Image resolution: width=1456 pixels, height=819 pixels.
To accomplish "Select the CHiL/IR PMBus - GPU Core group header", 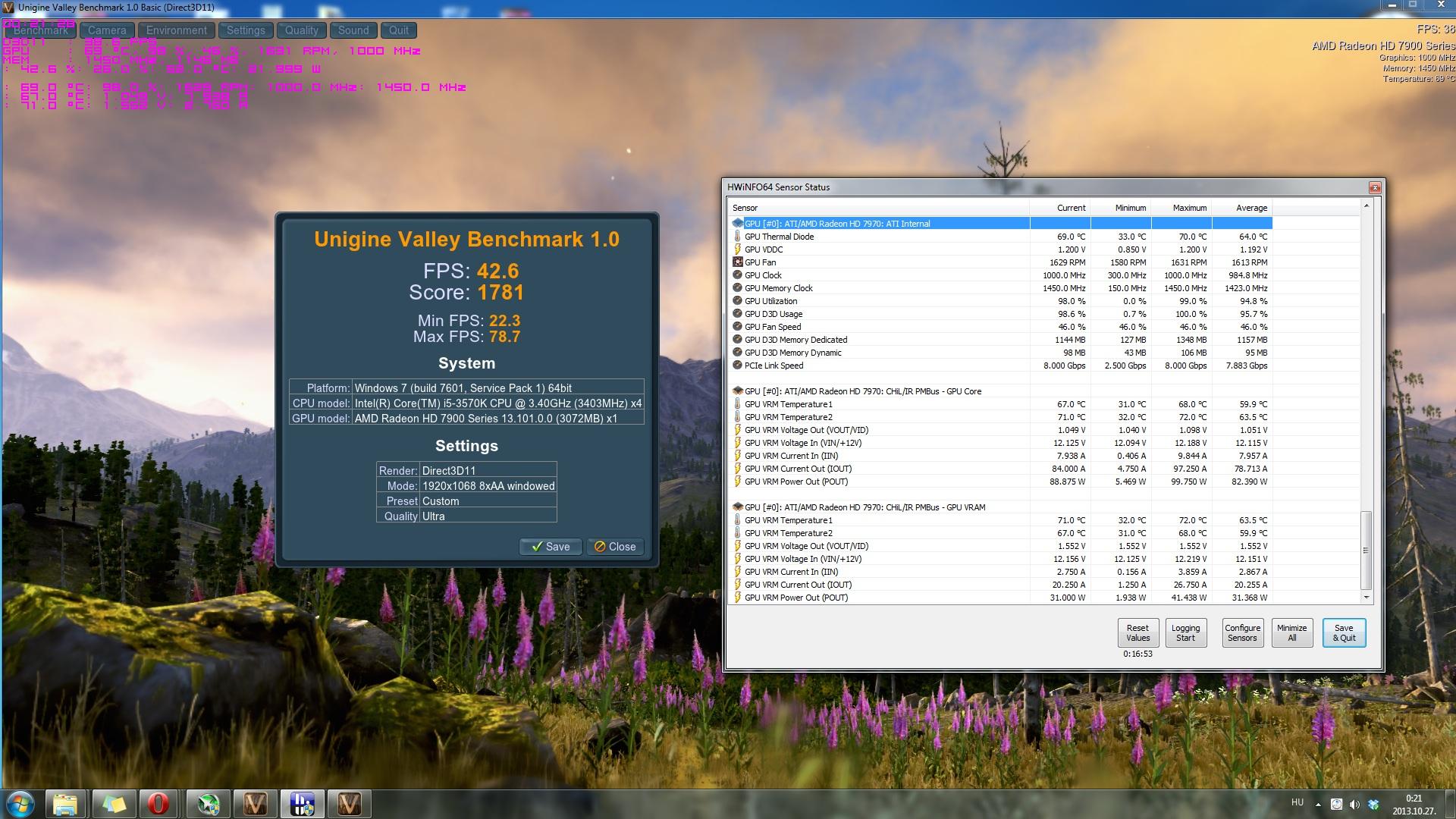I will 862,391.
